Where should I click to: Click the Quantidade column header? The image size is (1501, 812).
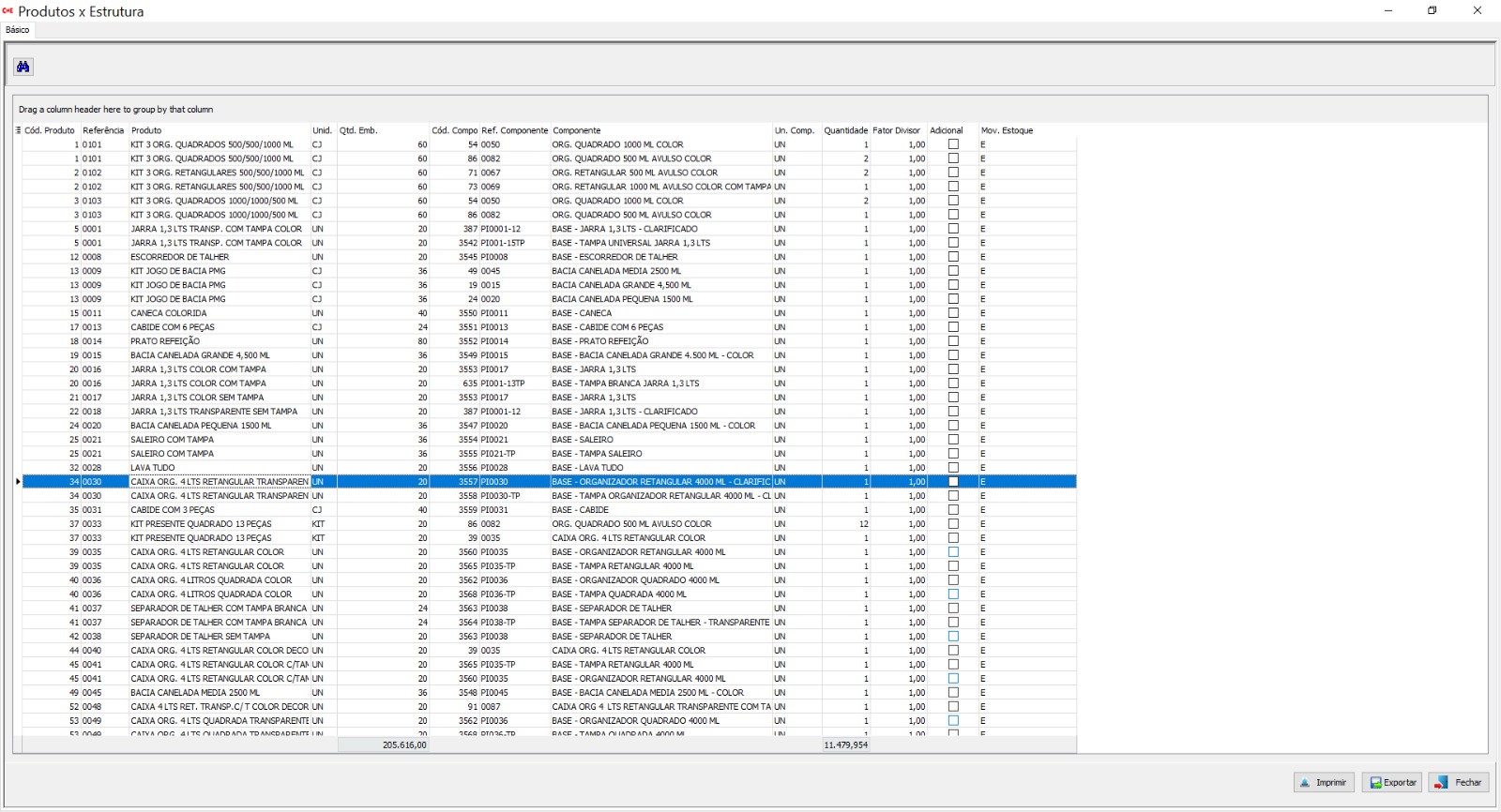845,130
